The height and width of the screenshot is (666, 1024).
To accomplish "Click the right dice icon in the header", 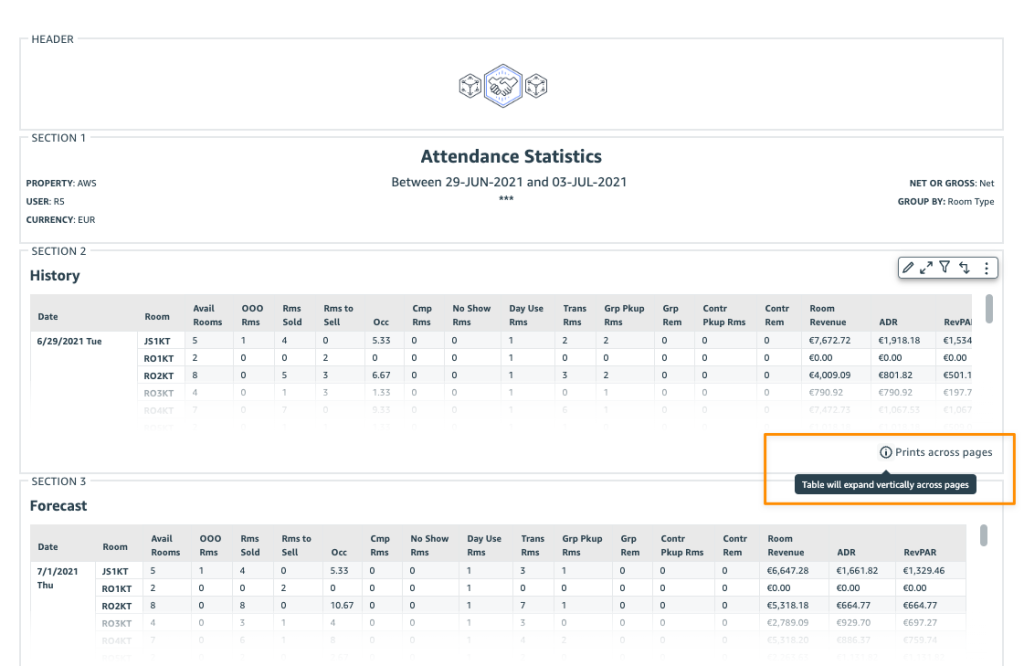I will (x=536, y=87).
